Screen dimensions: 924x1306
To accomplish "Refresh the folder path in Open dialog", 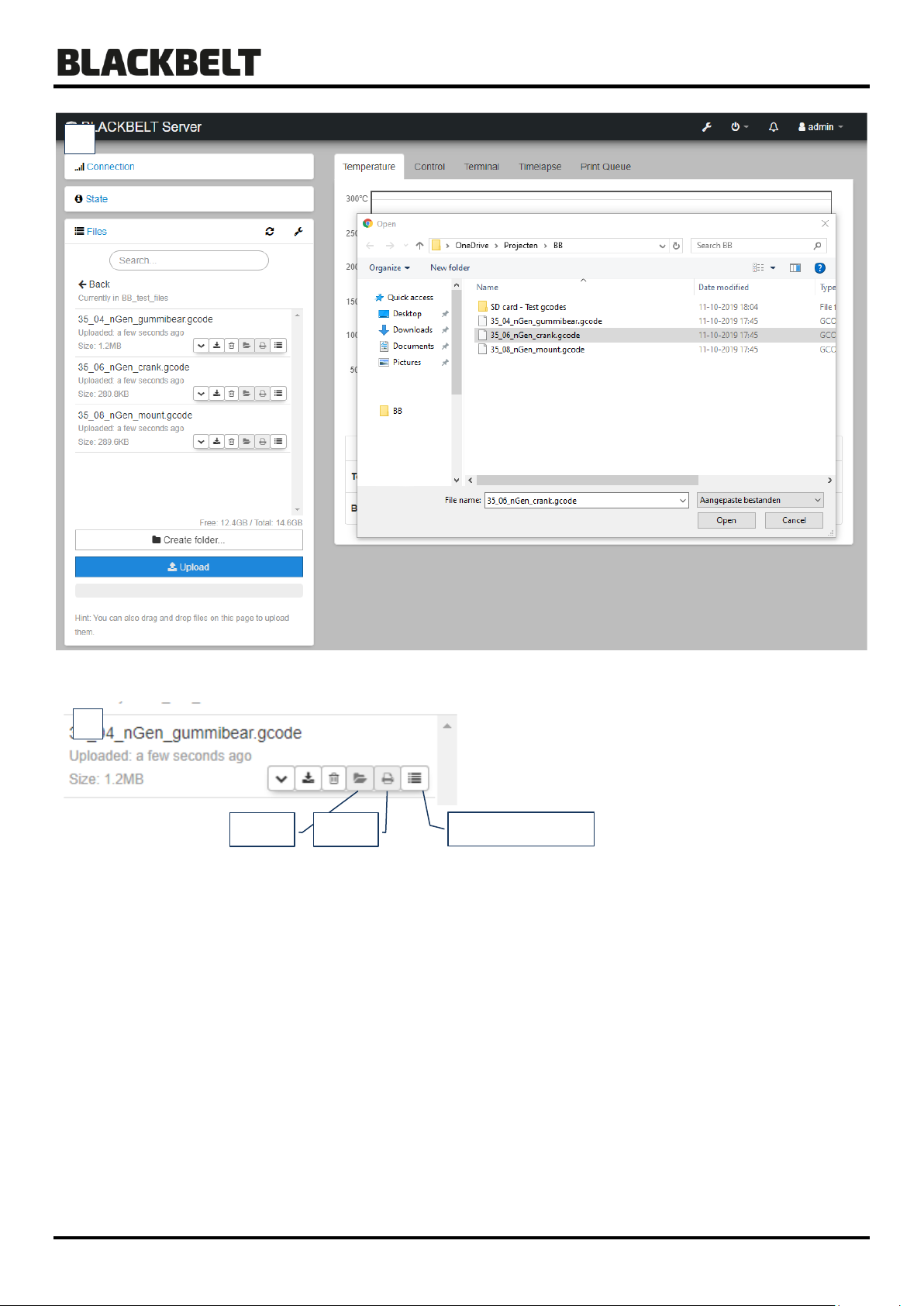I will (x=677, y=246).
